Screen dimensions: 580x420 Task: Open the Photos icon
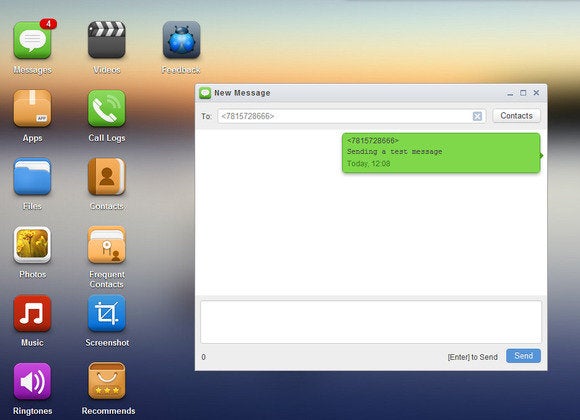pyautogui.click(x=32, y=245)
